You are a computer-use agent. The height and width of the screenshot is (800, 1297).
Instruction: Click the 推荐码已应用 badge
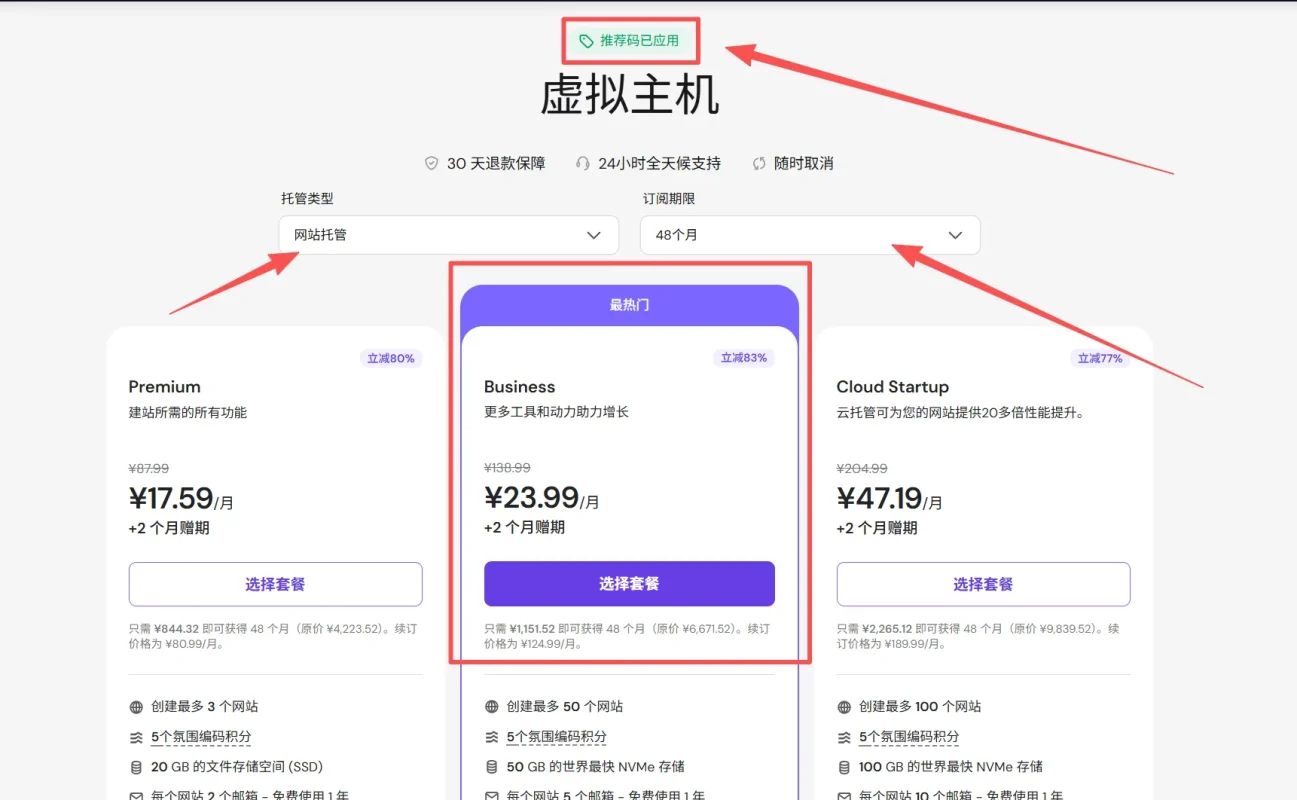(x=629, y=41)
